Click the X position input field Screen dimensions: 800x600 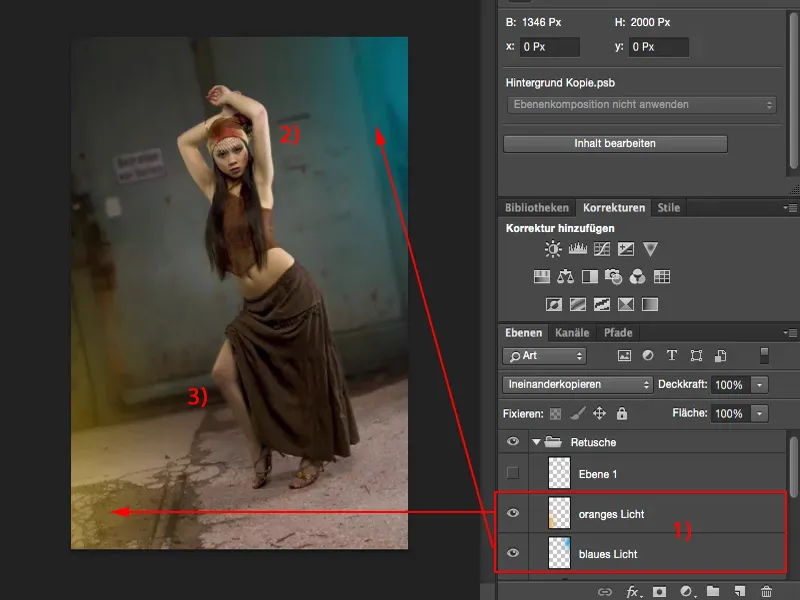click(x=549, y=47)
